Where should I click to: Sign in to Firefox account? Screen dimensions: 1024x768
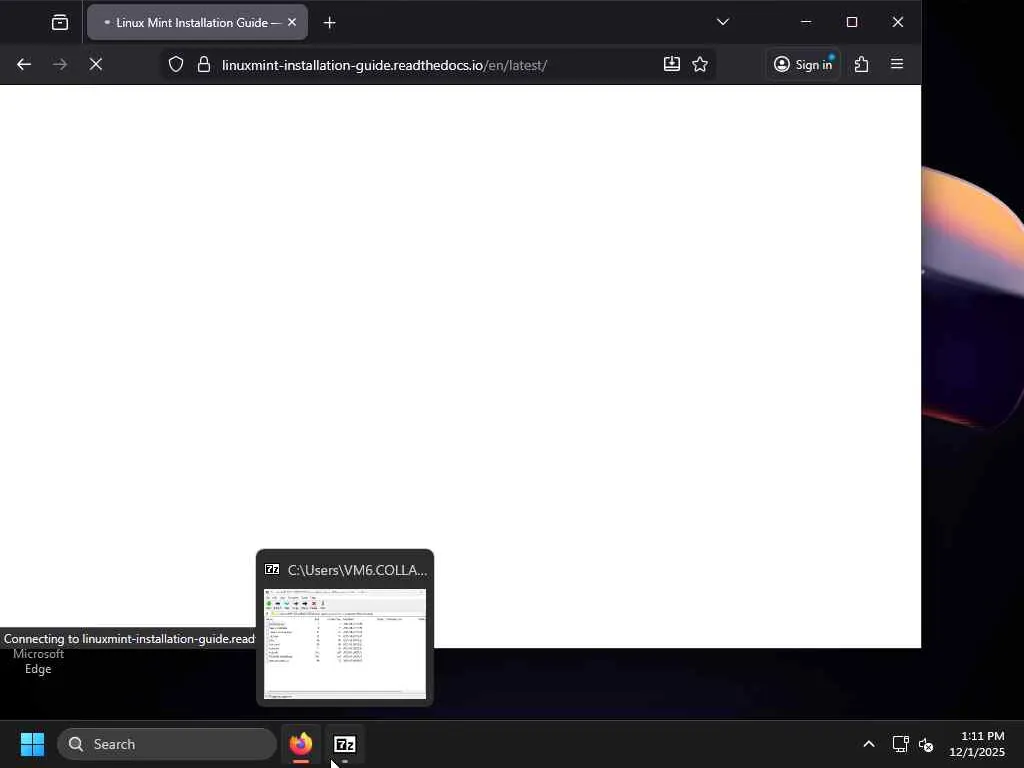click(803, 64)
